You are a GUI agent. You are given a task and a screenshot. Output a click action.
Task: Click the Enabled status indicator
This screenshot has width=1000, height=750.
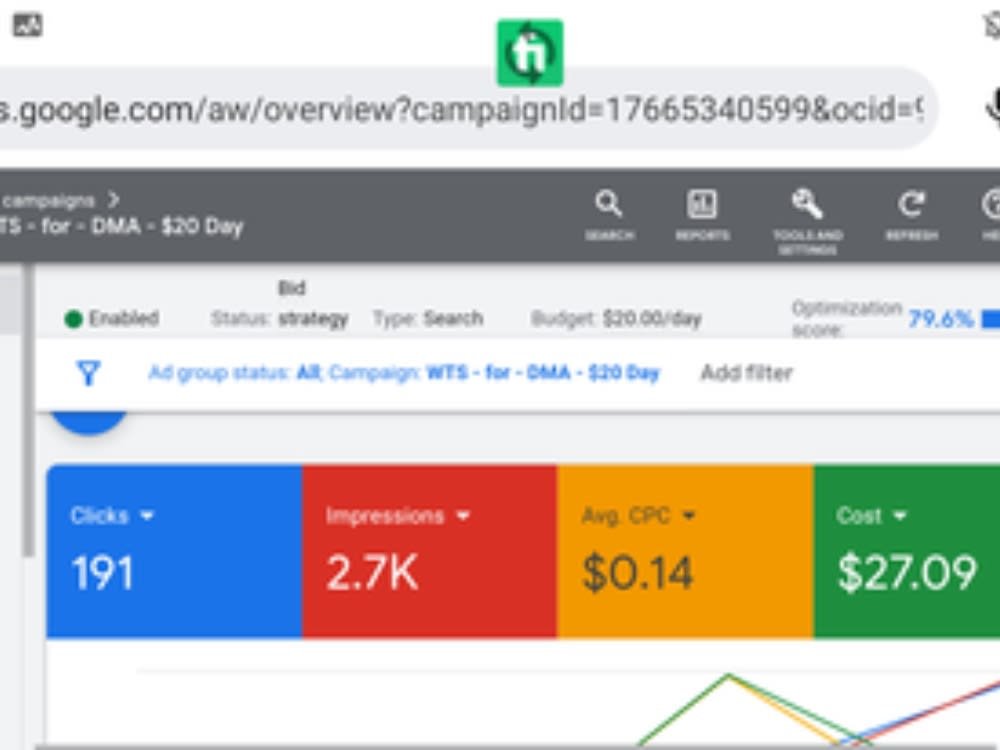tap(112, 318)
